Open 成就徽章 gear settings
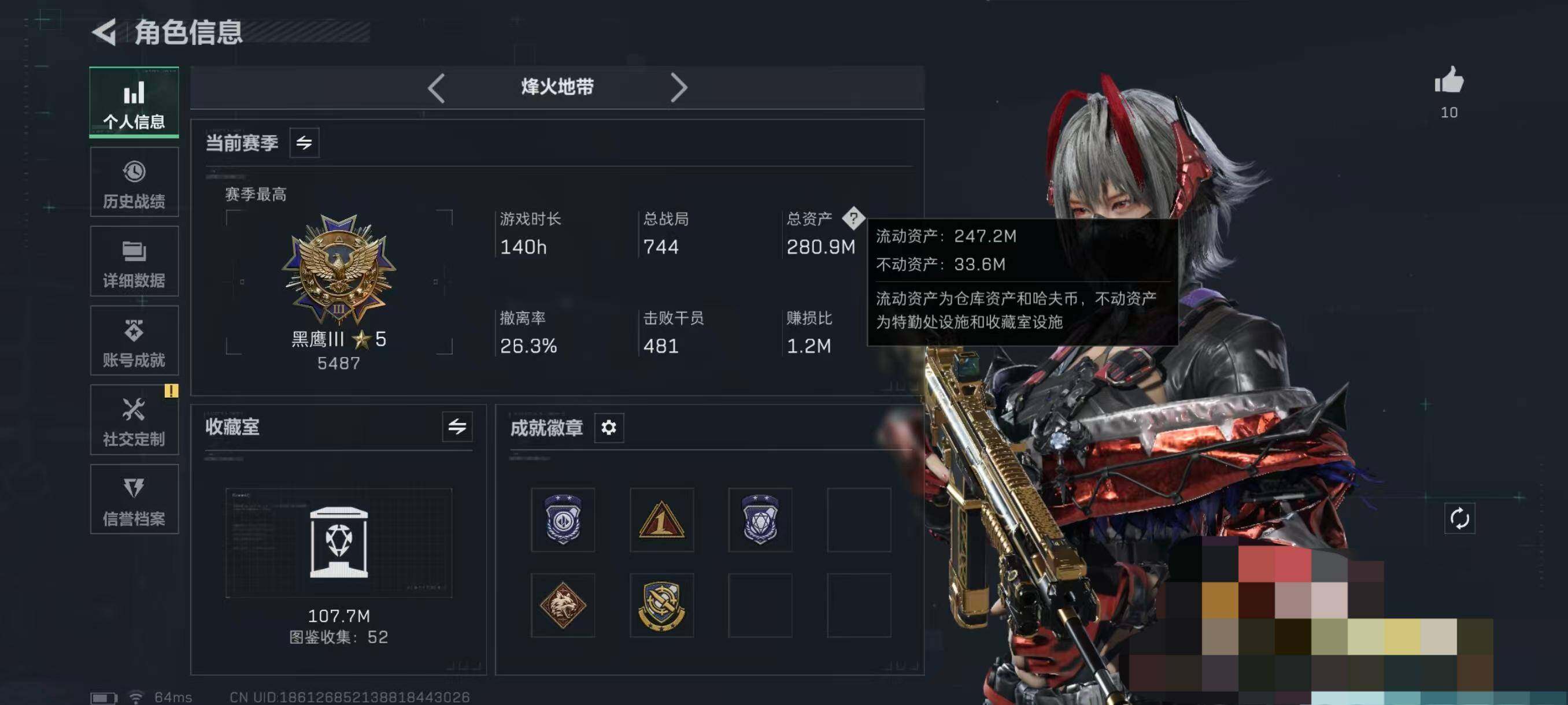 (609, 428)
